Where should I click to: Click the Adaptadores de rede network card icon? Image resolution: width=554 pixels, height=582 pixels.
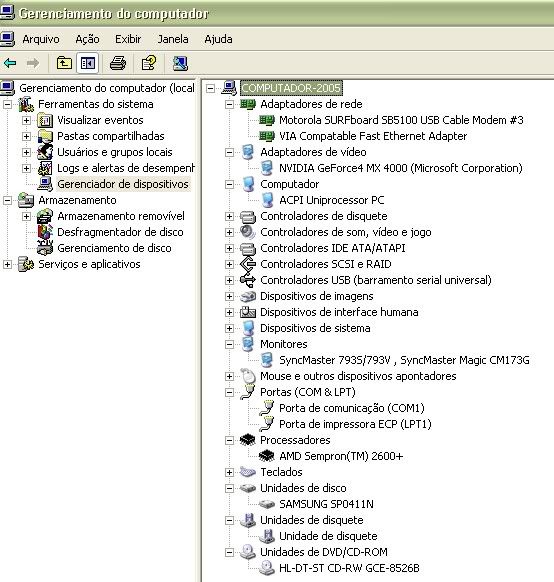[x=248, y=104]
